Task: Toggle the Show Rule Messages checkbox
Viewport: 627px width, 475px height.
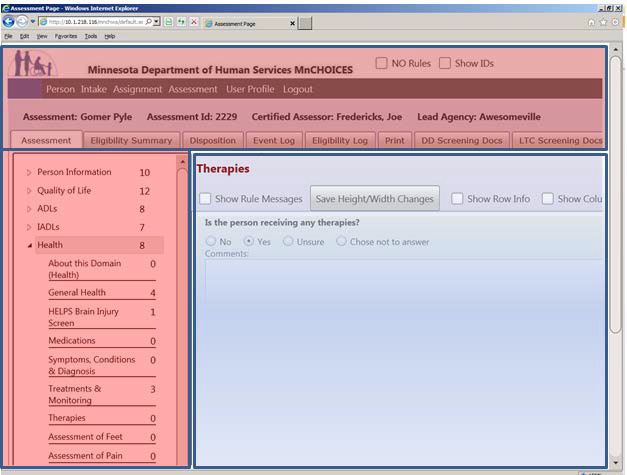Action: (205, 198)
